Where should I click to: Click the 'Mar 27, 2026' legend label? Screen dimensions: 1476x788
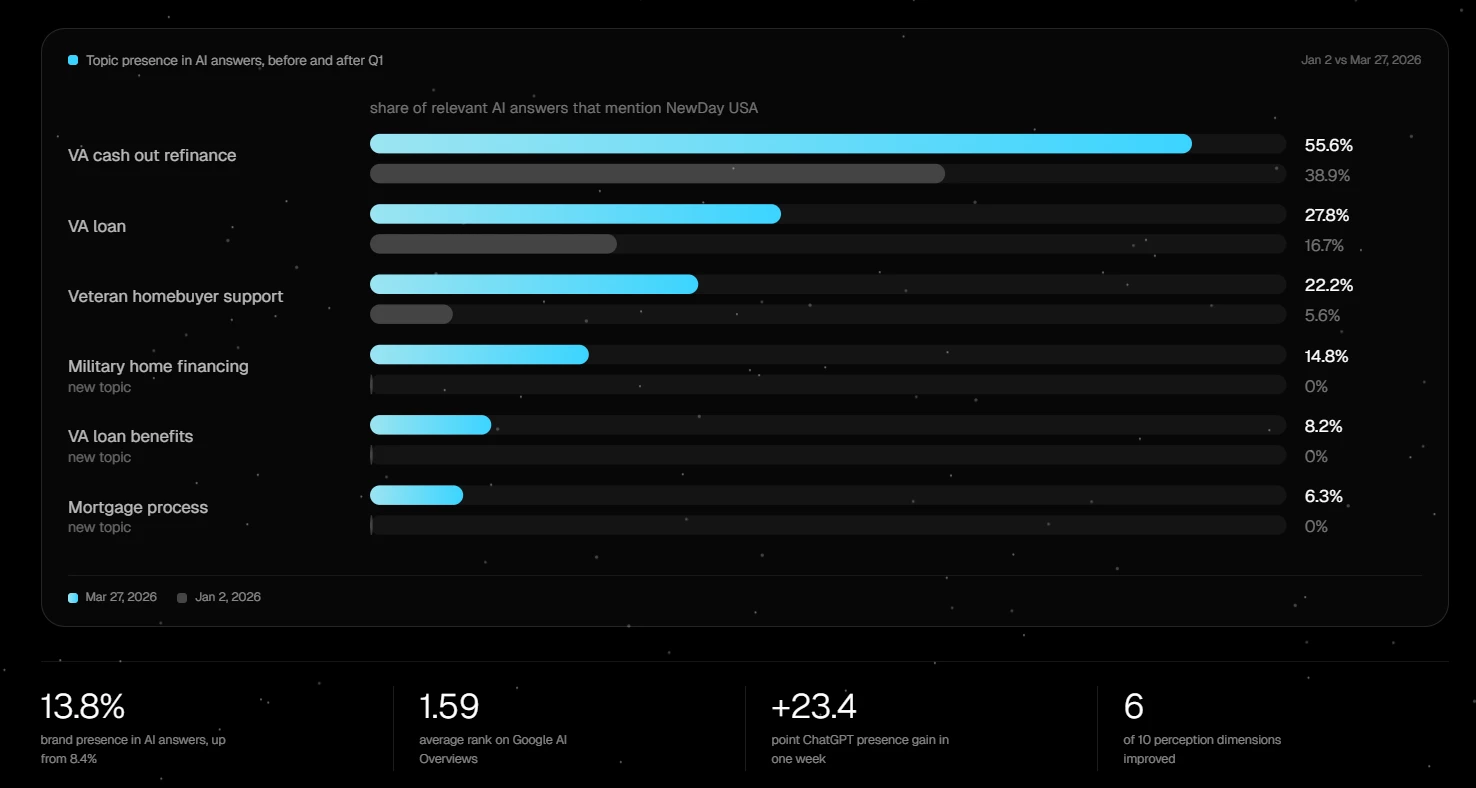tap(121, 597)
